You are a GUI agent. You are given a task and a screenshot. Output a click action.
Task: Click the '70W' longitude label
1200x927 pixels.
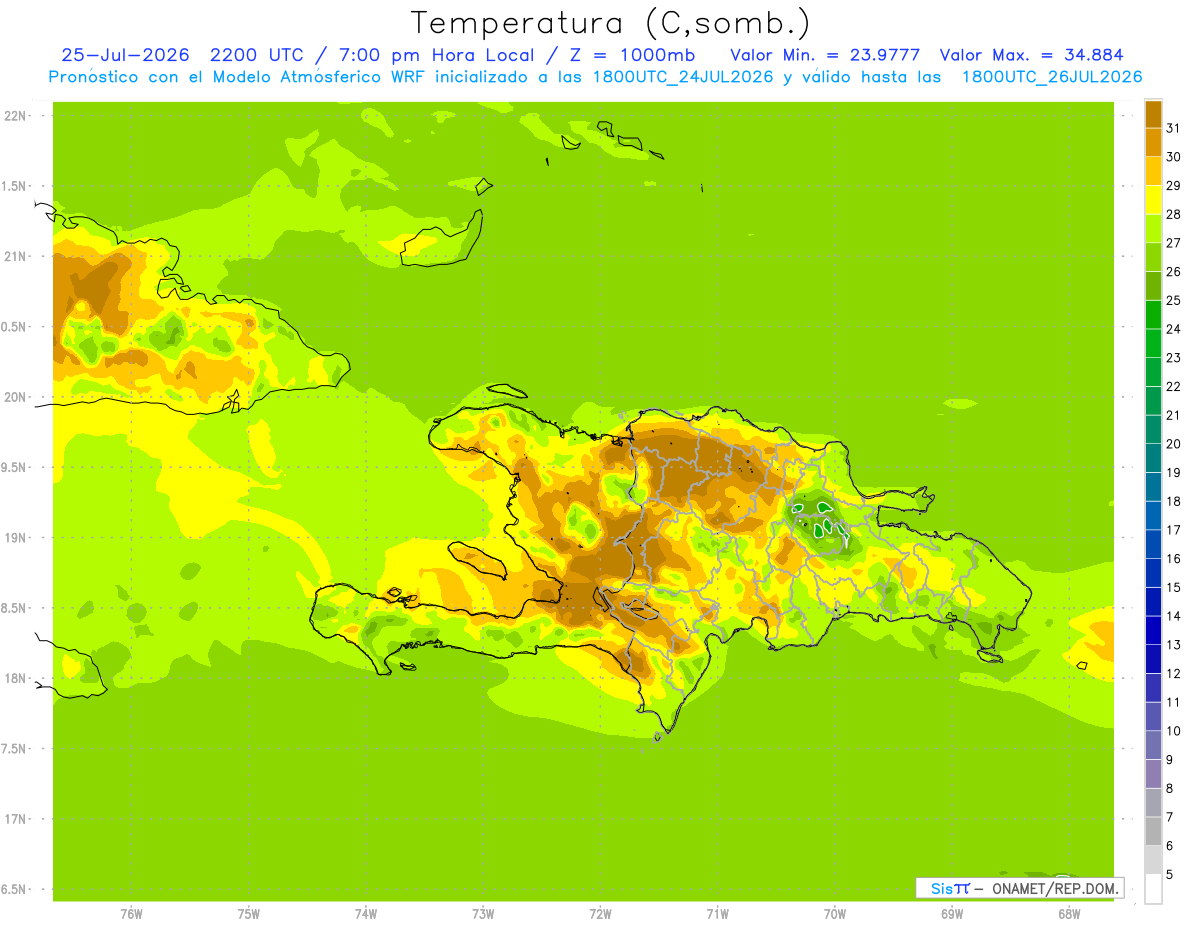click(x=834, y=913)
